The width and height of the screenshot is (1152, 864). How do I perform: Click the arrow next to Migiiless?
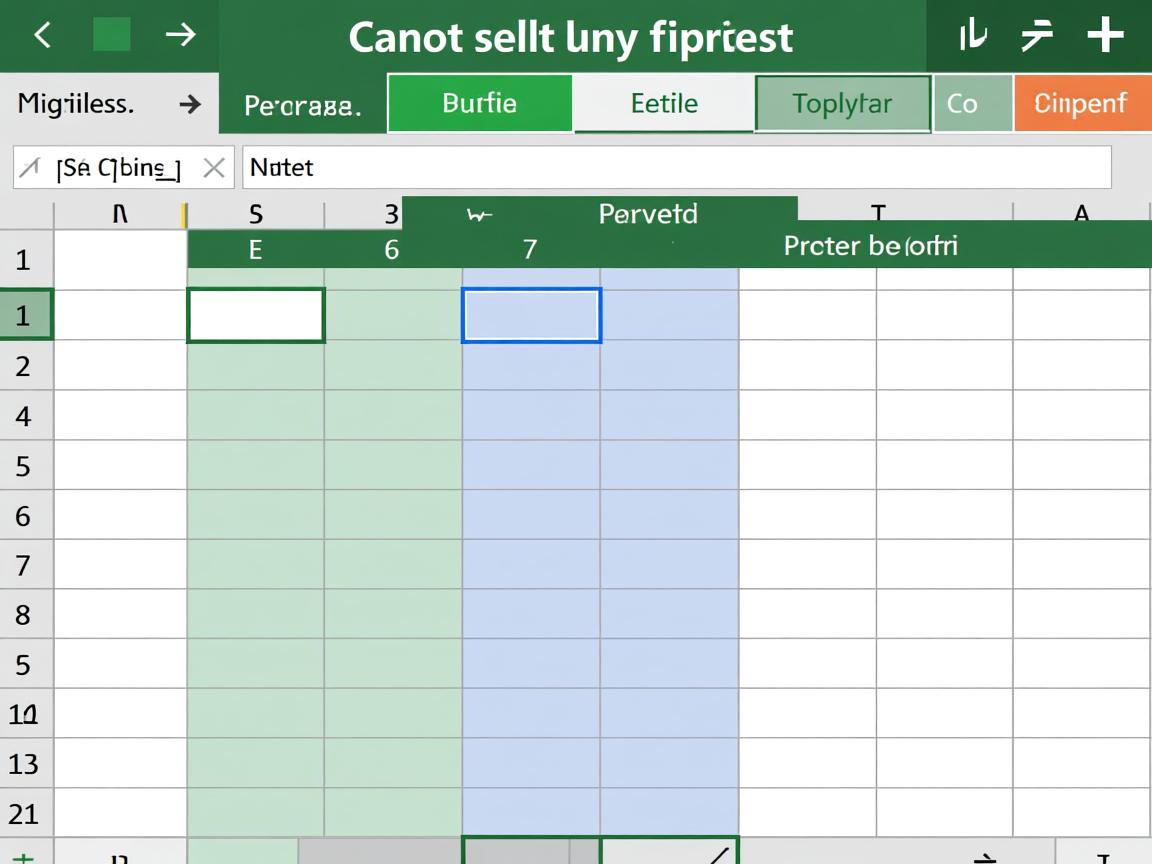(x=189, y=103)
